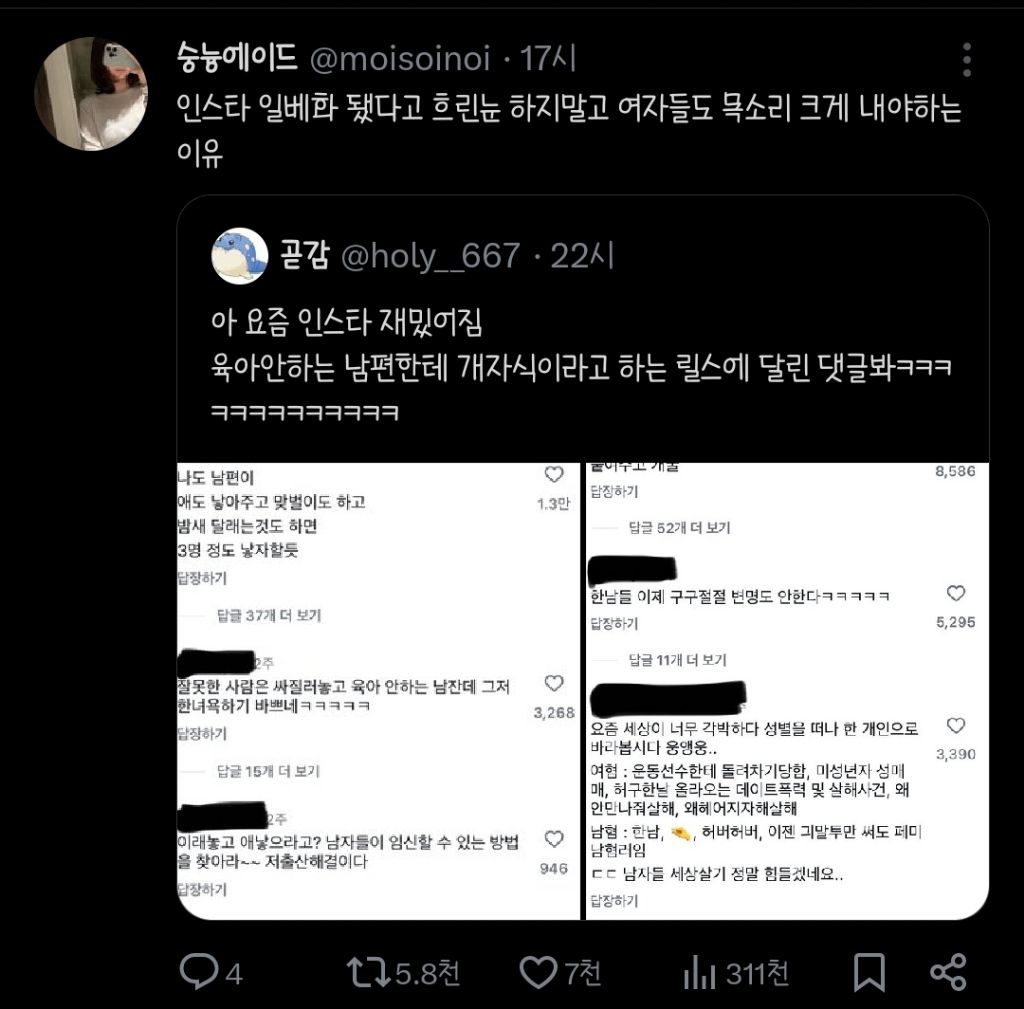Click the reply speech bubble icon
The height and width of the screenshot is (1009, 1024).
point(199,971)
